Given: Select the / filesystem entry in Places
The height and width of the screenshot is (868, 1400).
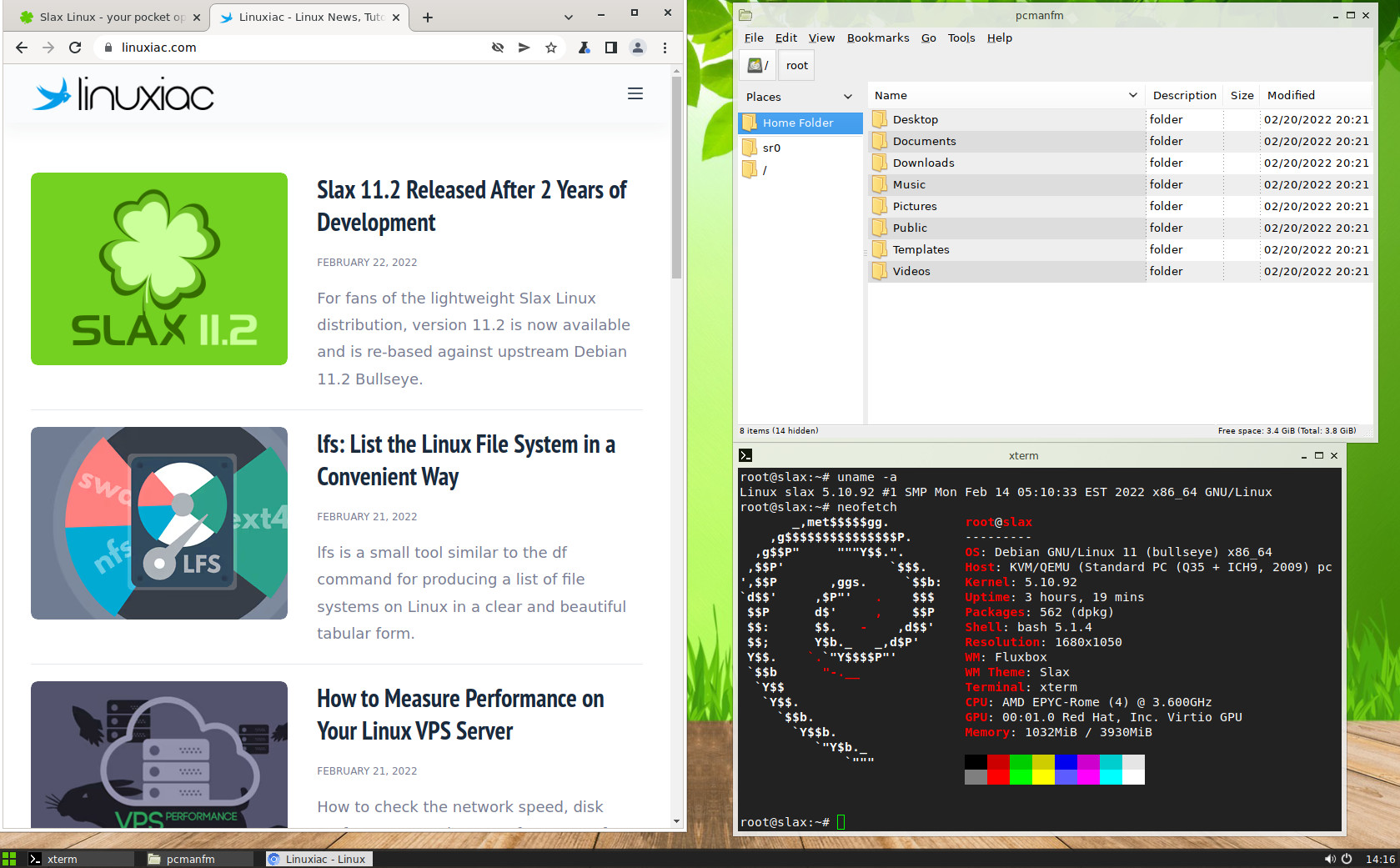Looking at the screenshot, I should click(800, 170).
